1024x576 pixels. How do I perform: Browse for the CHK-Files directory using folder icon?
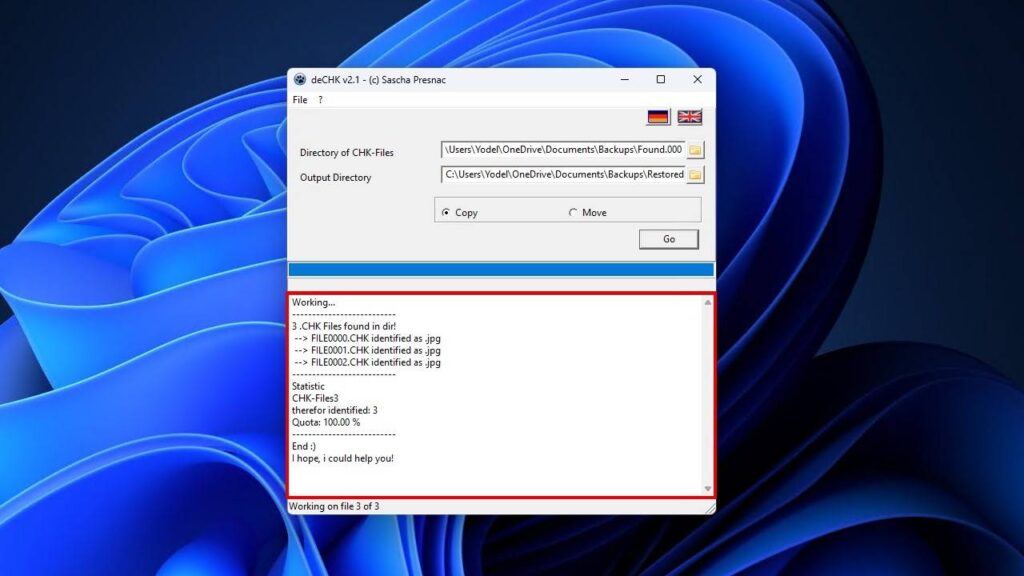[x=695, y=150]
